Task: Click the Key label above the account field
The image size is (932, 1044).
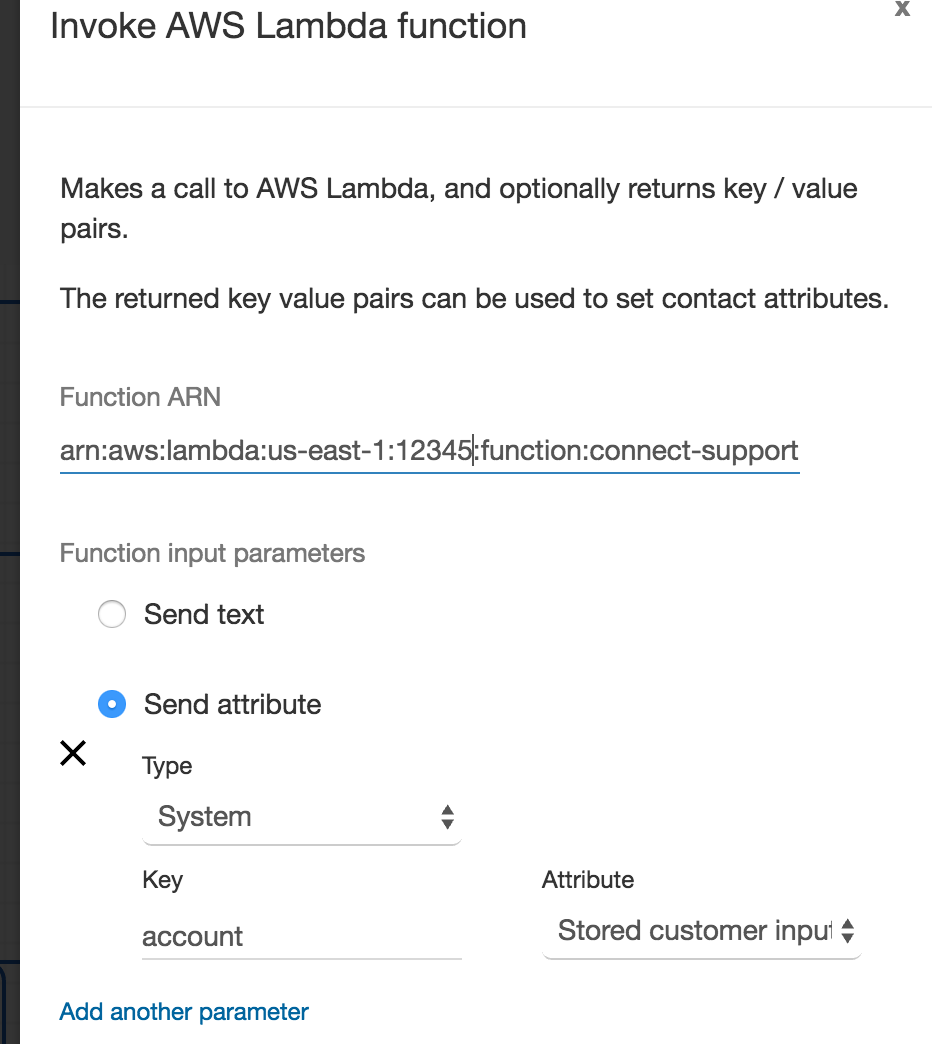Action: point(162,880)
